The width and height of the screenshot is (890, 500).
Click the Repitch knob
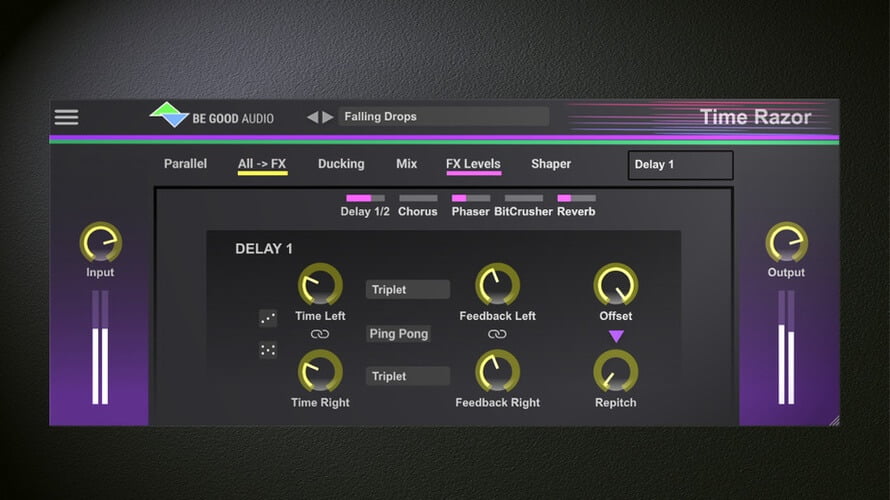[616, 371]
